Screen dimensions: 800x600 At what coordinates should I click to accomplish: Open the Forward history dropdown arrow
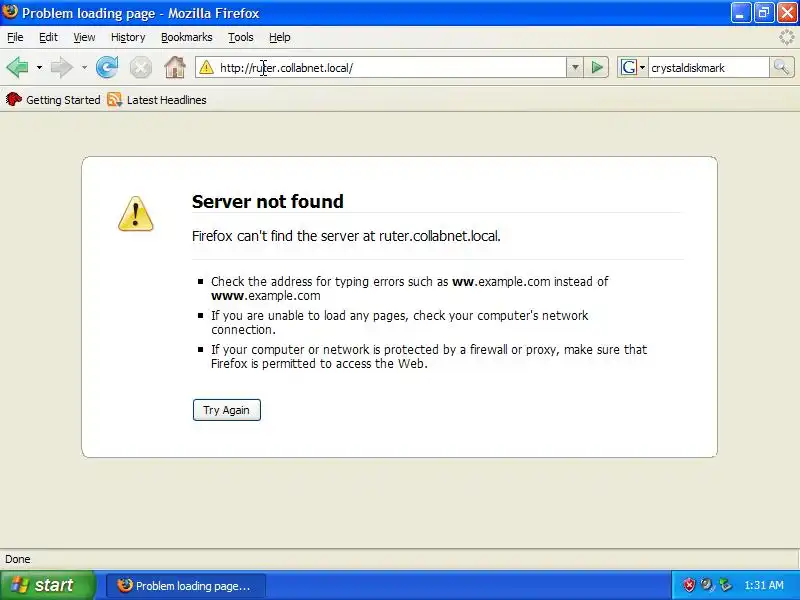click(84, 67)
